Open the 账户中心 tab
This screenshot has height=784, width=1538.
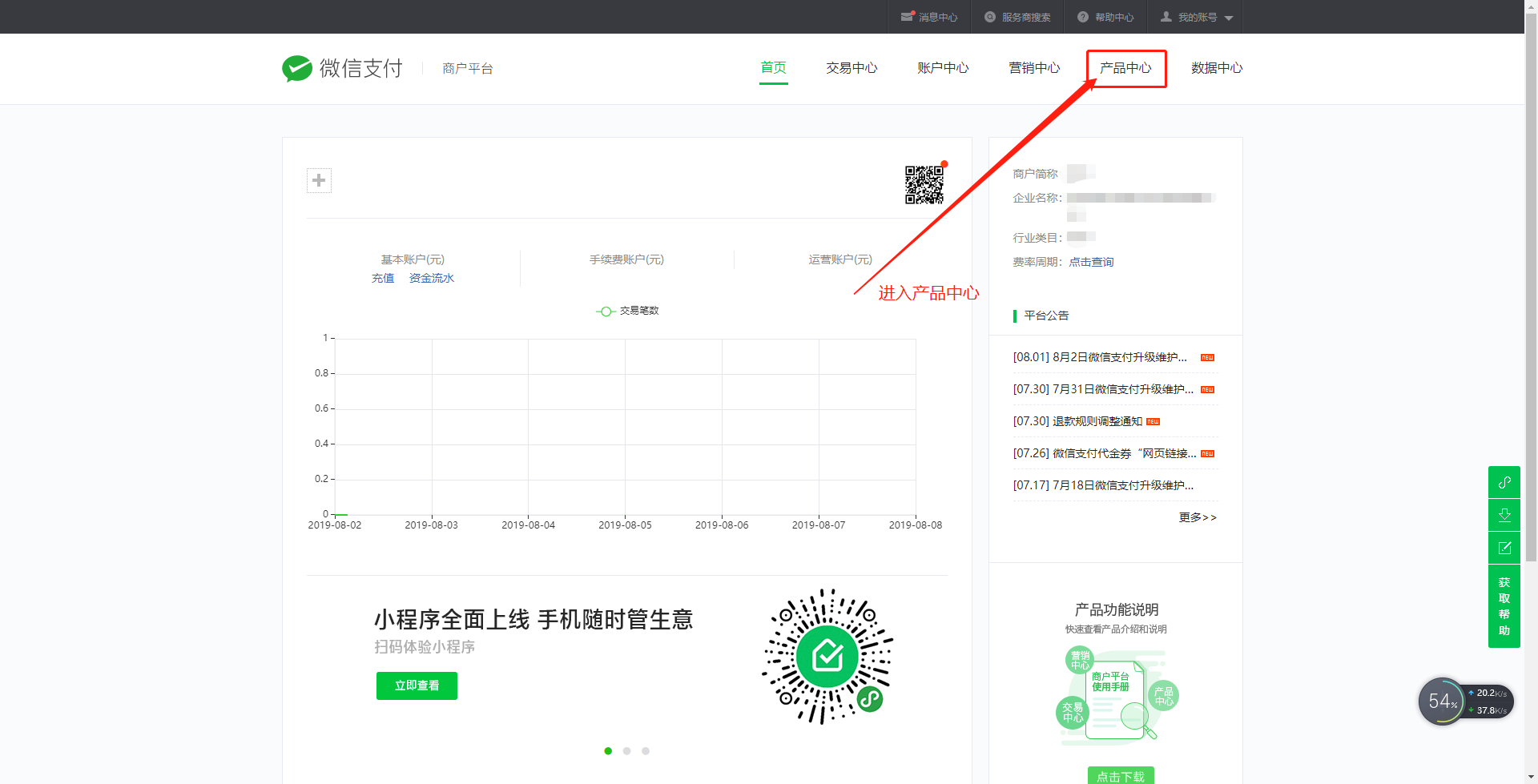pos(943,68)
